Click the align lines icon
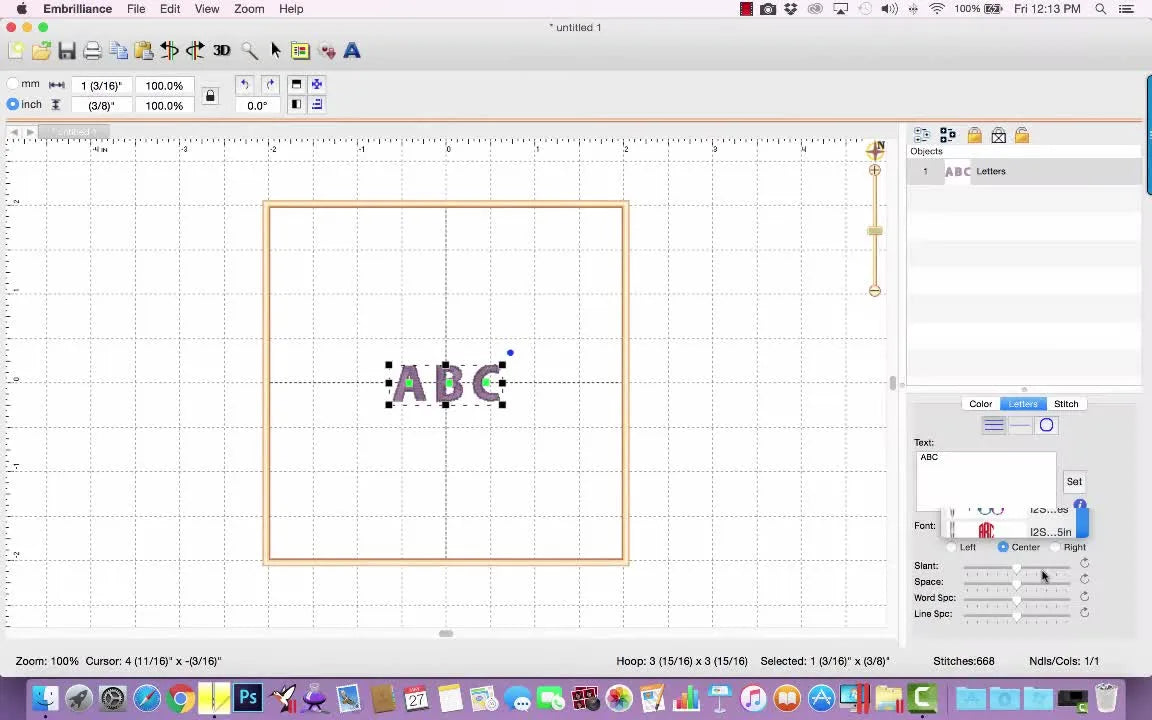Viewport: 1152px width, 720px height. [317, 104]
